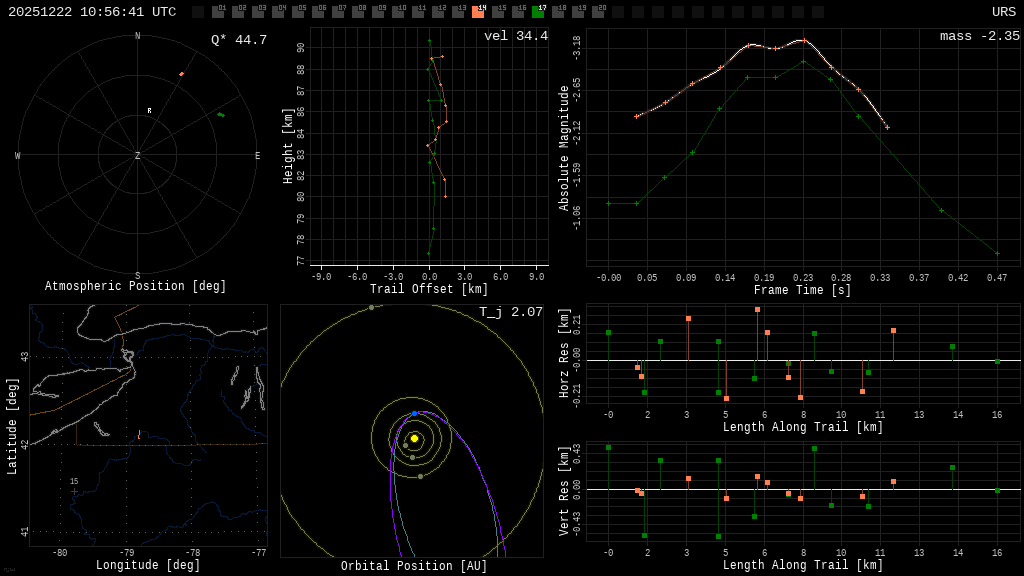Screen dimensions: 1024x576
Task: Click the R radiant marker on sky plot
Action: point(150,111)
